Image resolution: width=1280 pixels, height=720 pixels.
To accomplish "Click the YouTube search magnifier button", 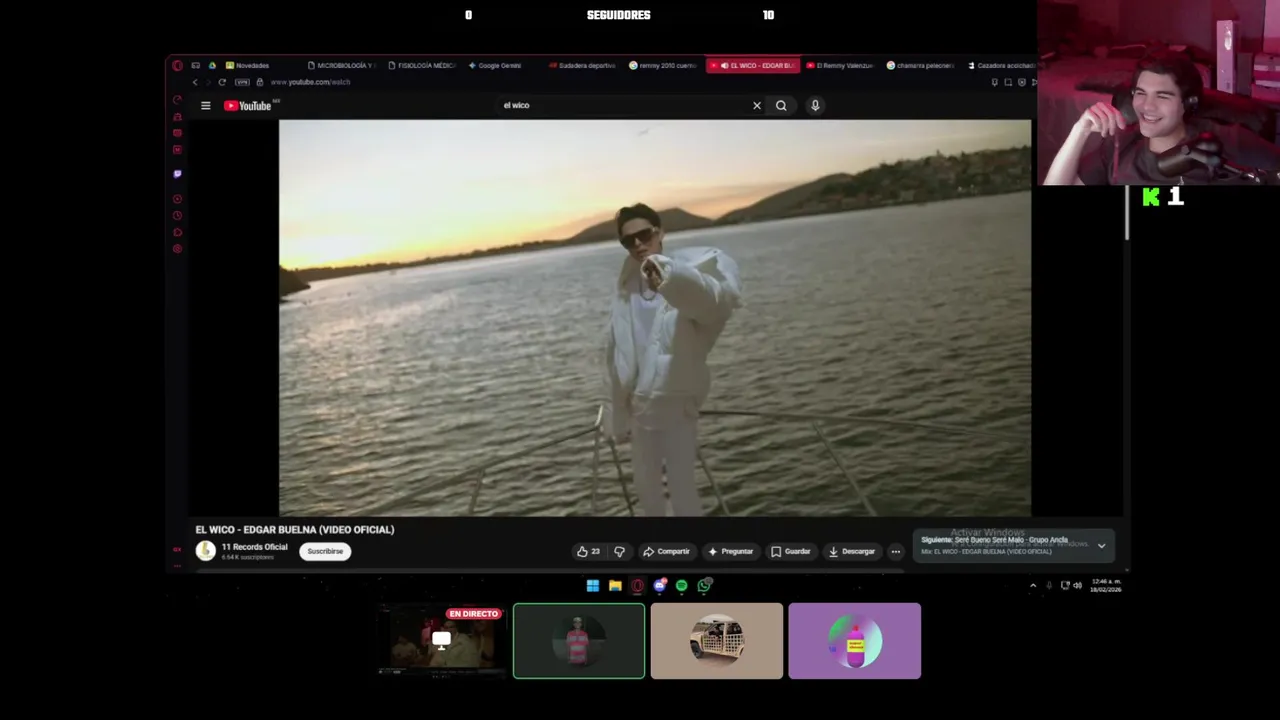I will [781, 105].
